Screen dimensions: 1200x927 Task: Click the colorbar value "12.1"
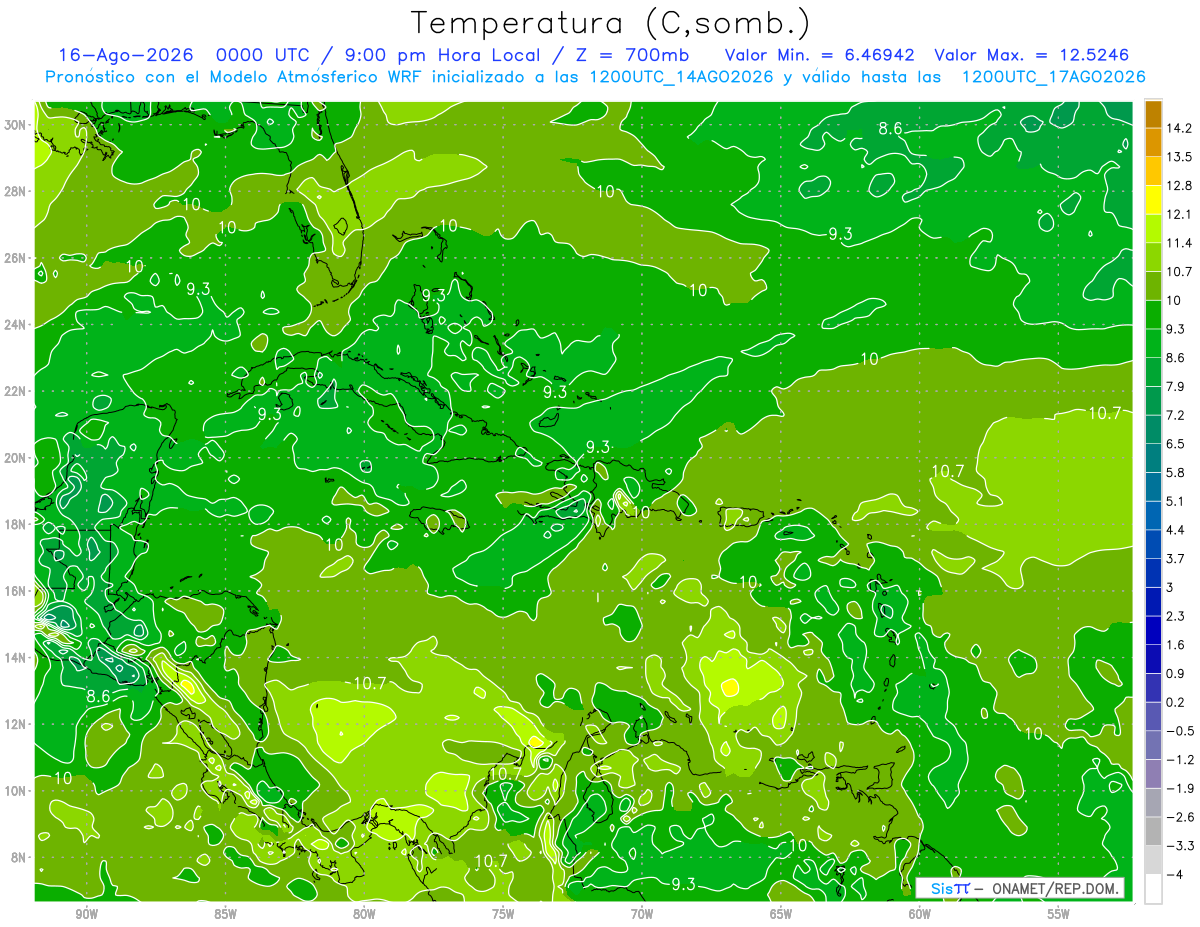pyautogui.click(x=1180, y=214)
